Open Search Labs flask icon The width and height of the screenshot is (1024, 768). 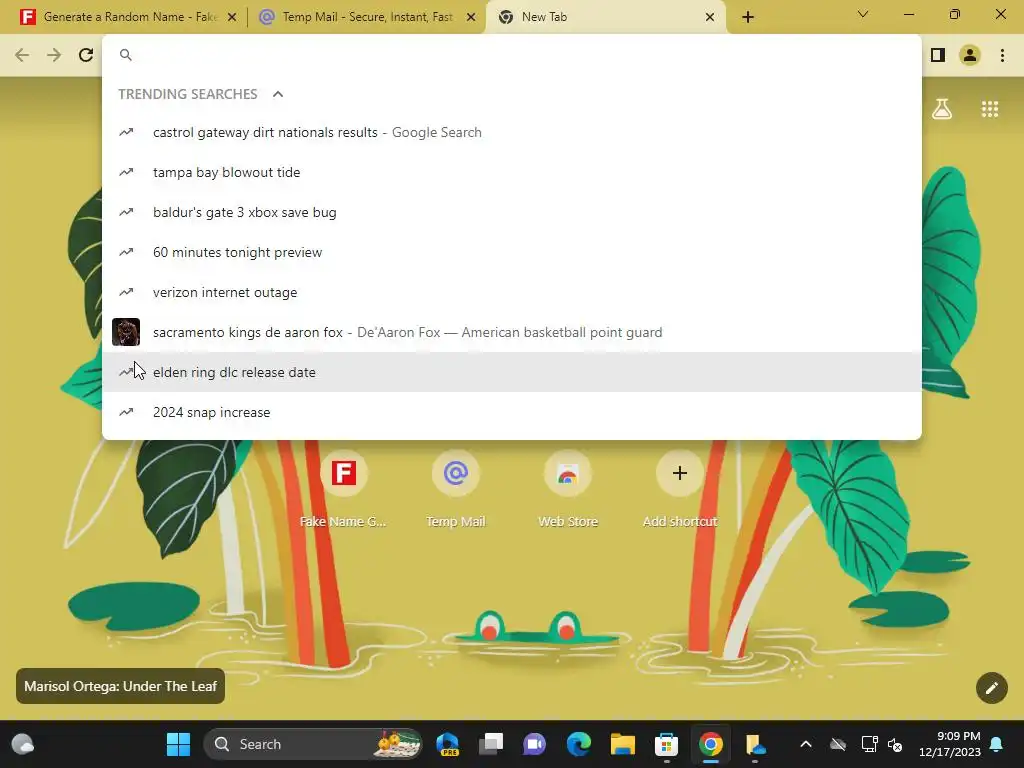coord(941,109)
